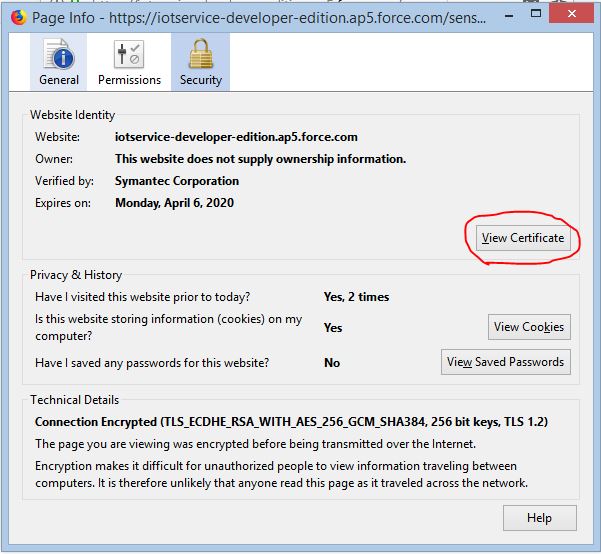The image size is (601, 554).
Task: Click the Firefox icon in title bar
Action: [x=18, y=17]
